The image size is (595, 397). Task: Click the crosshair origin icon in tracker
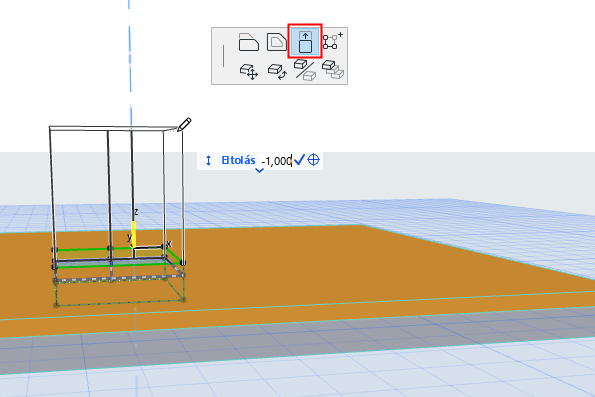tap(313, 160)
